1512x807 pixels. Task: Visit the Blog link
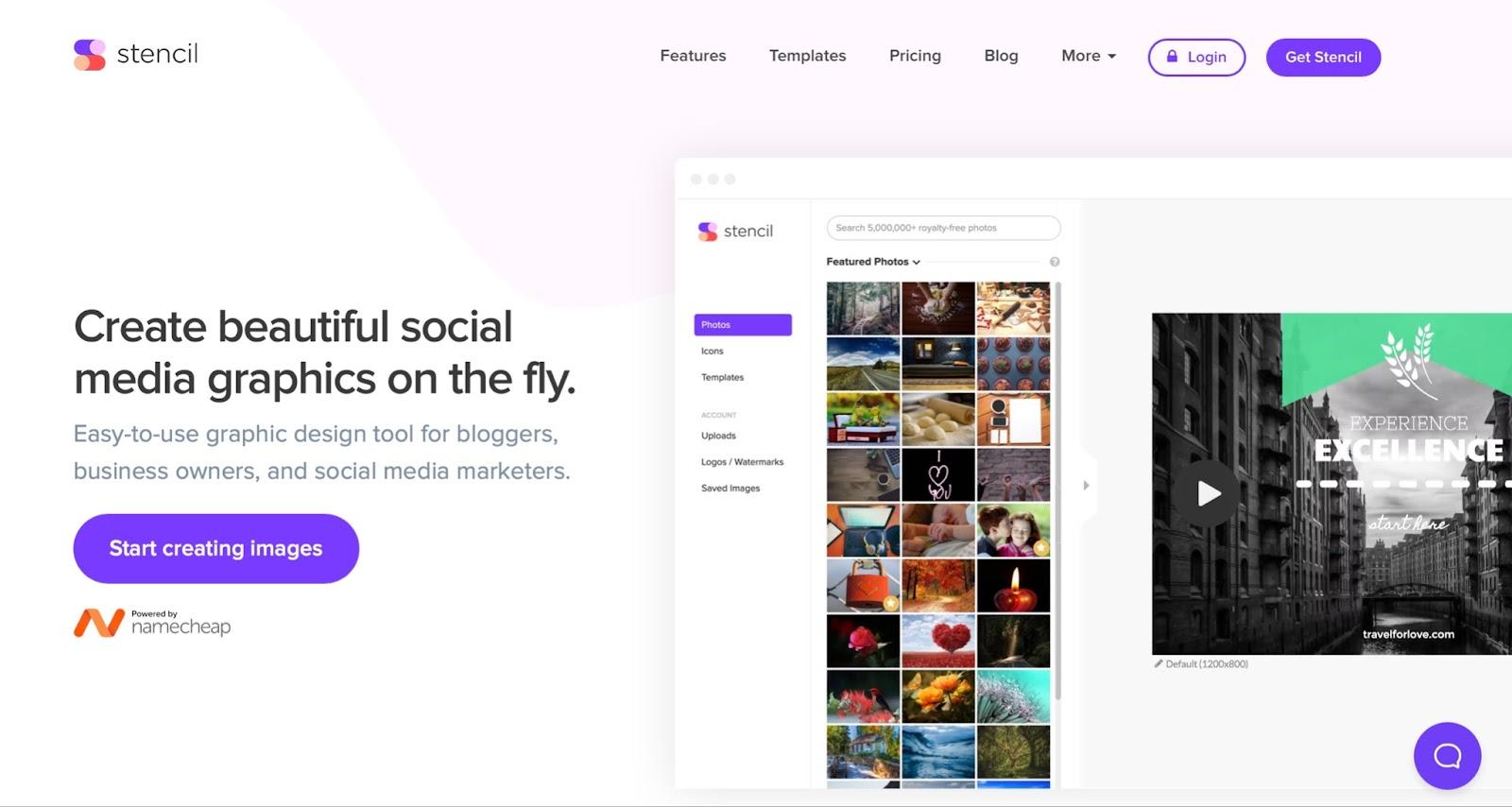pos(1001,56)
